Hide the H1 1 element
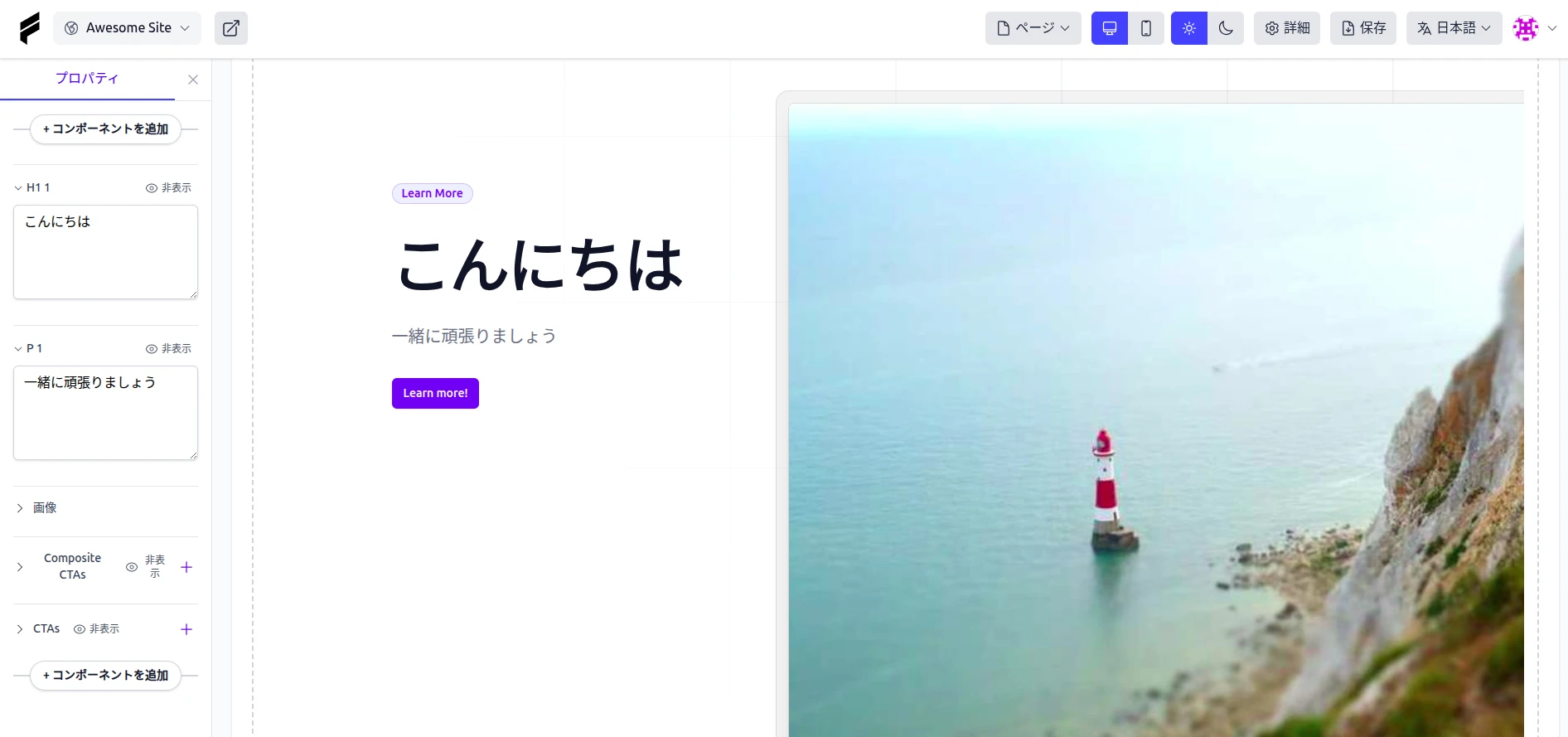1568x737 pixels. 168,188
